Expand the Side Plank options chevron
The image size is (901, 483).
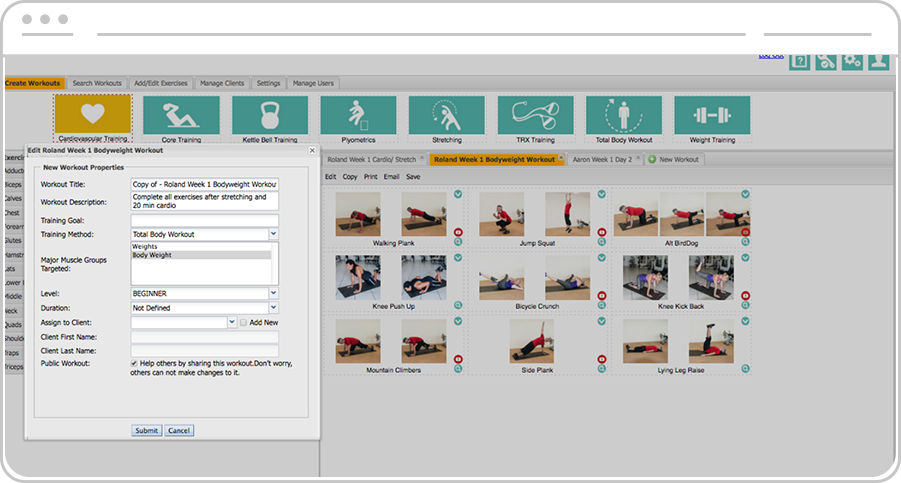602,321
